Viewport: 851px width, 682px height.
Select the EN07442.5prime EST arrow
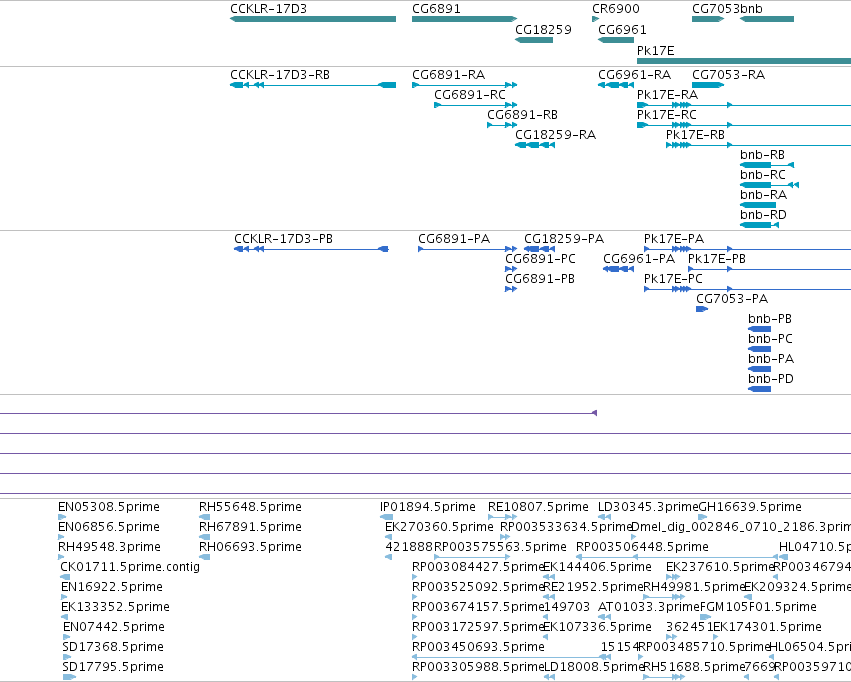pyautogui.click(x=66, y=637)
